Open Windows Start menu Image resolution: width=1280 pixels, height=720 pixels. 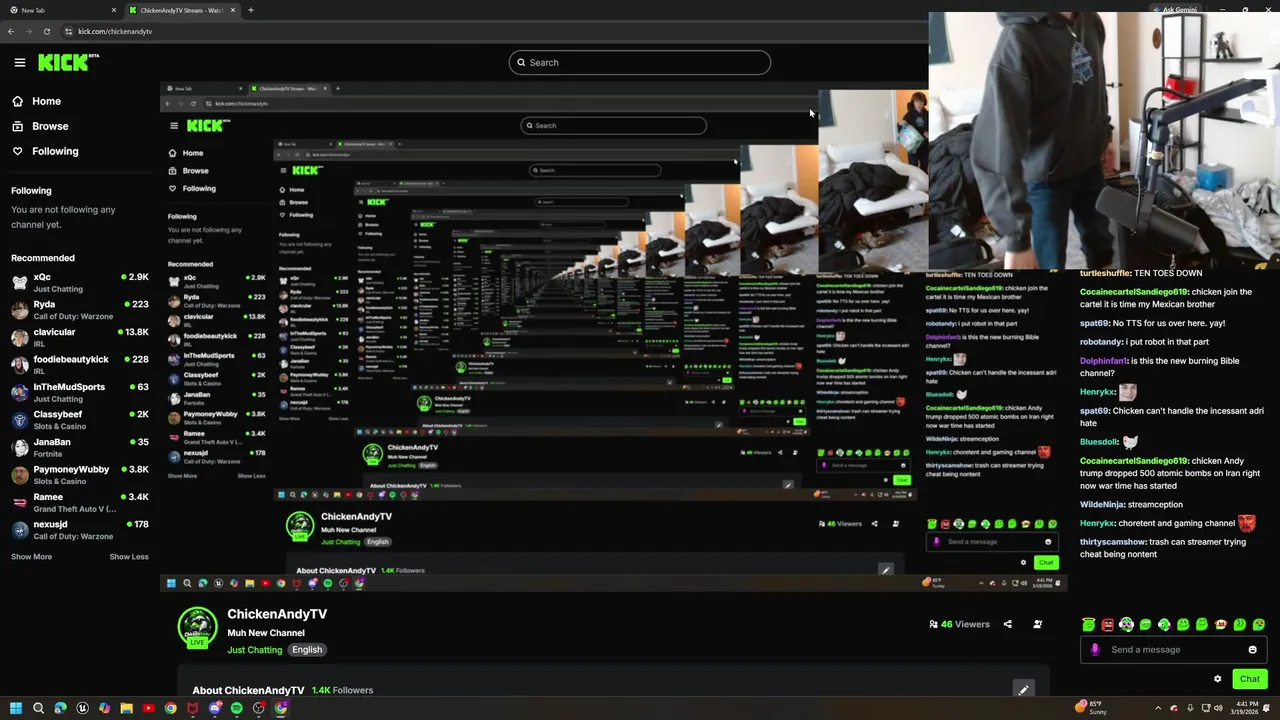click(16, 708)
